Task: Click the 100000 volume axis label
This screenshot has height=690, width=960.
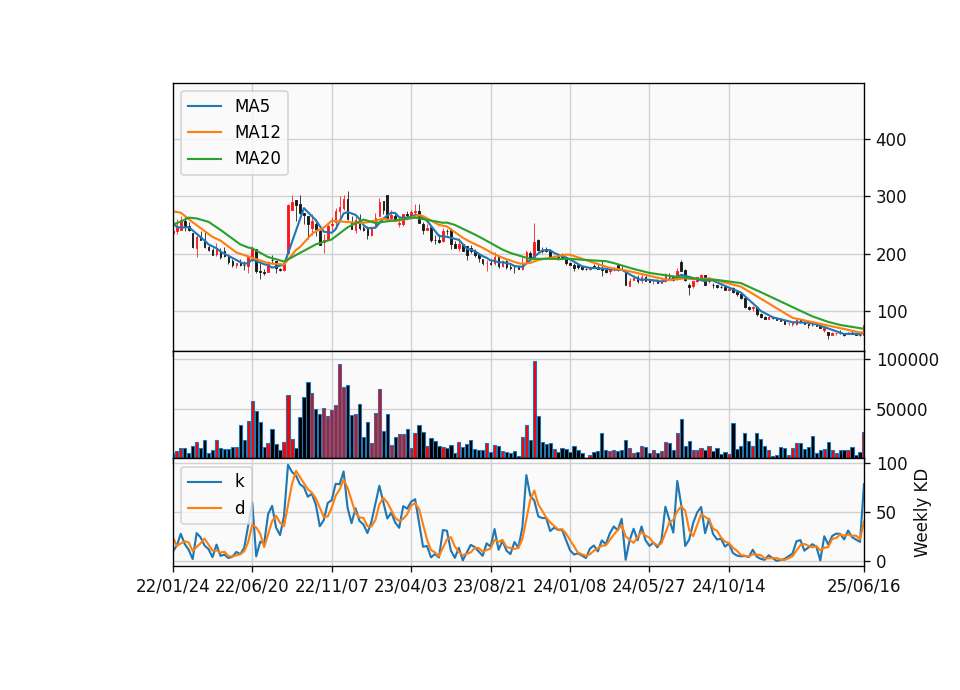Action: tap(907, 360)
